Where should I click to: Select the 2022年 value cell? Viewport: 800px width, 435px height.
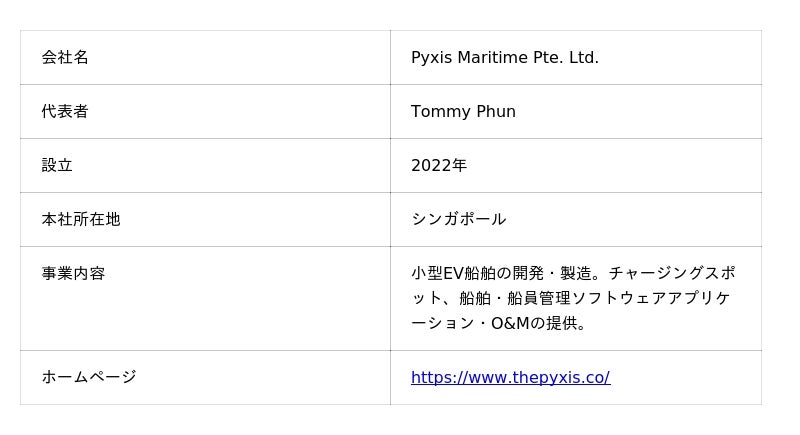point(575,165)
